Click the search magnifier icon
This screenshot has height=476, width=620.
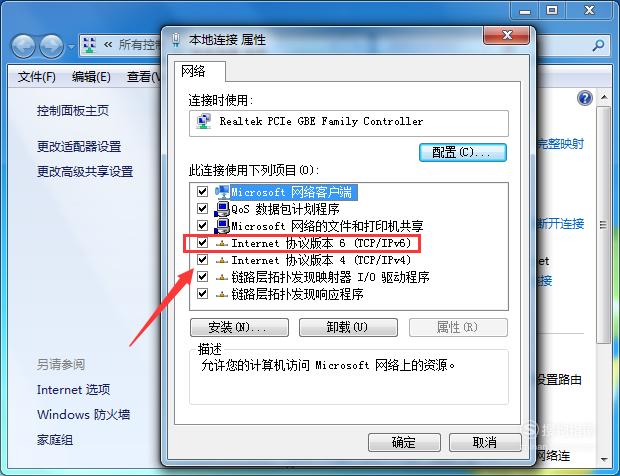pyautogui.click(x=598, y=45)
